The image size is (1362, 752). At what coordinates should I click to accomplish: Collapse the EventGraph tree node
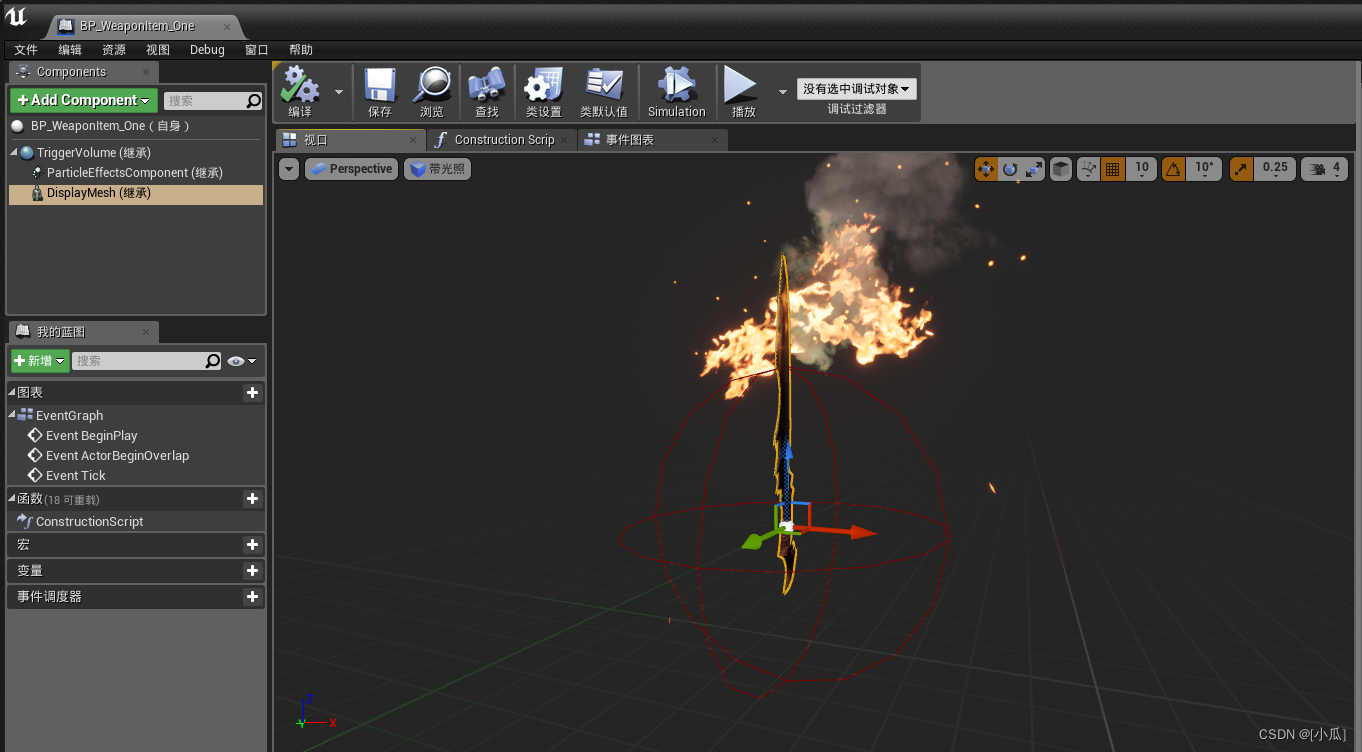point(13,415)
